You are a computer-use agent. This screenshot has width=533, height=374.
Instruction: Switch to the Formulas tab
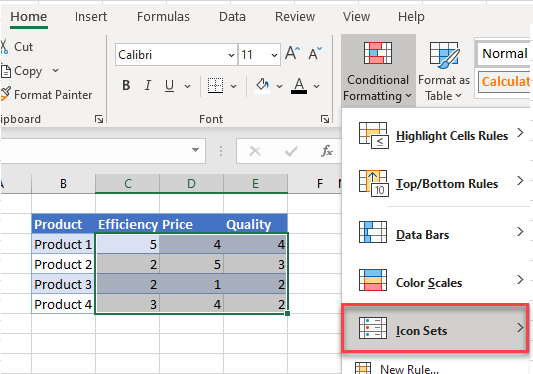pos(163,16)
